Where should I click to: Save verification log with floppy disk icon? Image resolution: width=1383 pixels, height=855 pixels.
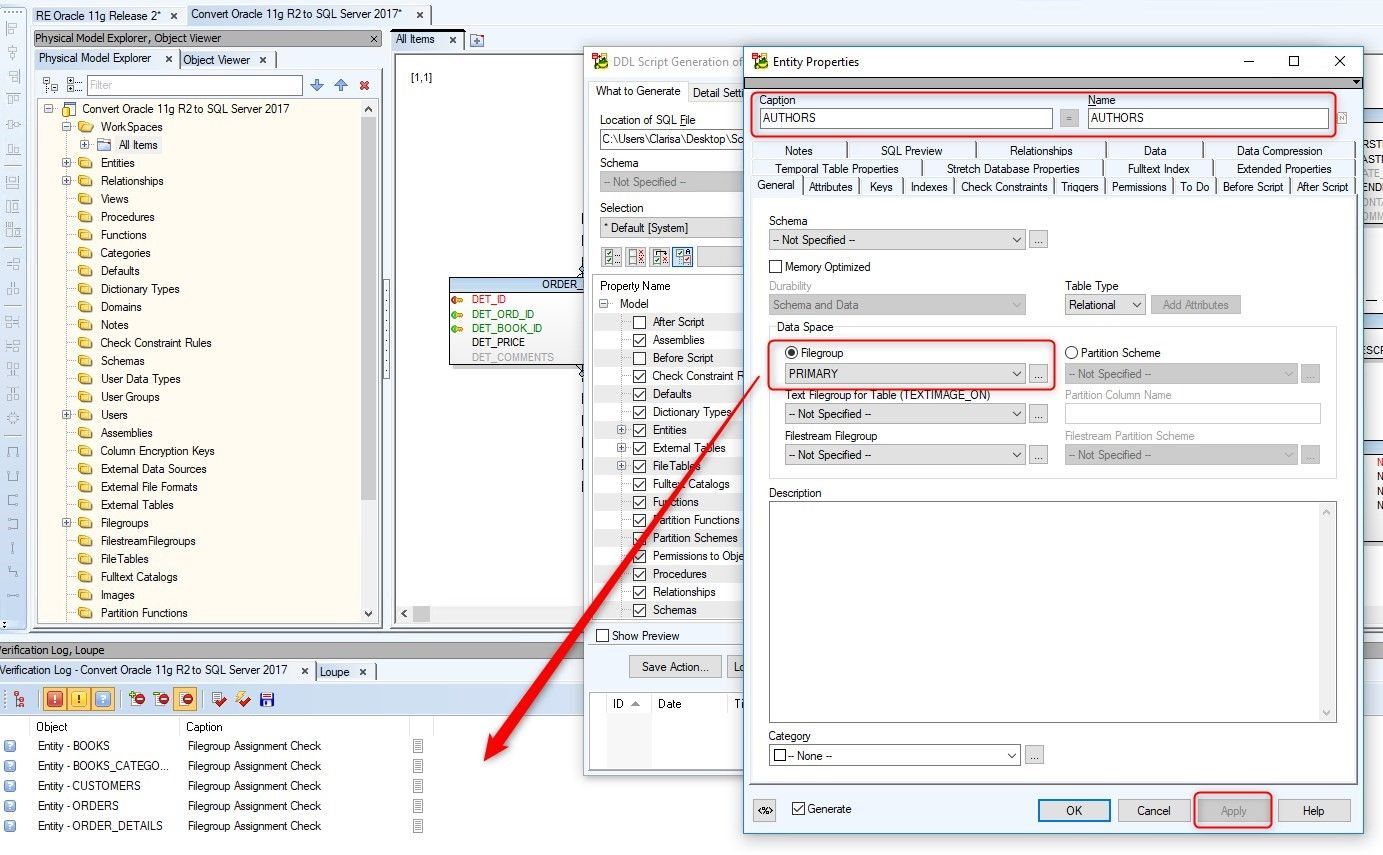pyautogui.click(x=267, y=699)
